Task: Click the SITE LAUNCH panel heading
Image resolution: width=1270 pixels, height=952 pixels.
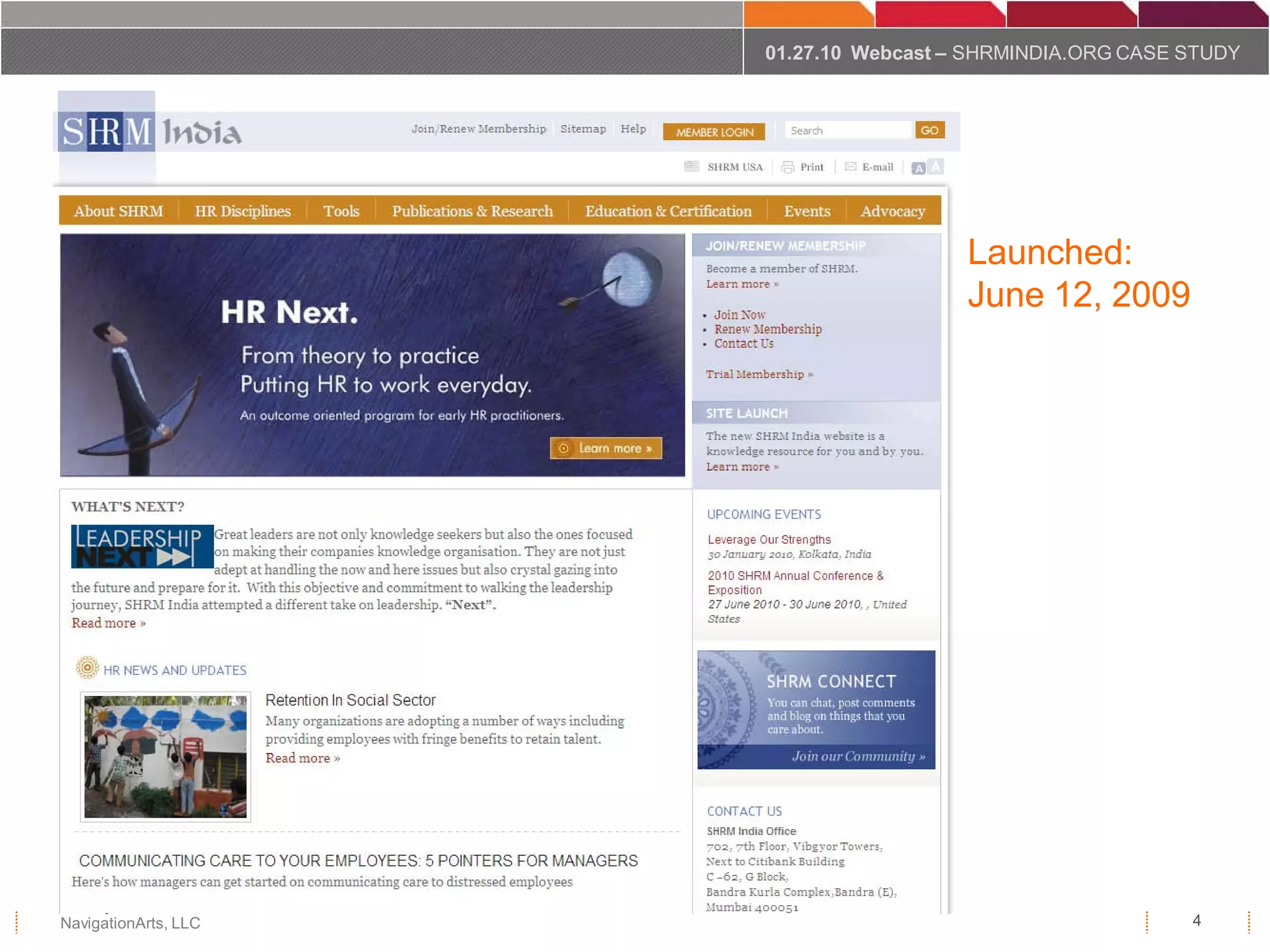Action: pyautogui.click(x=747, y=413)
